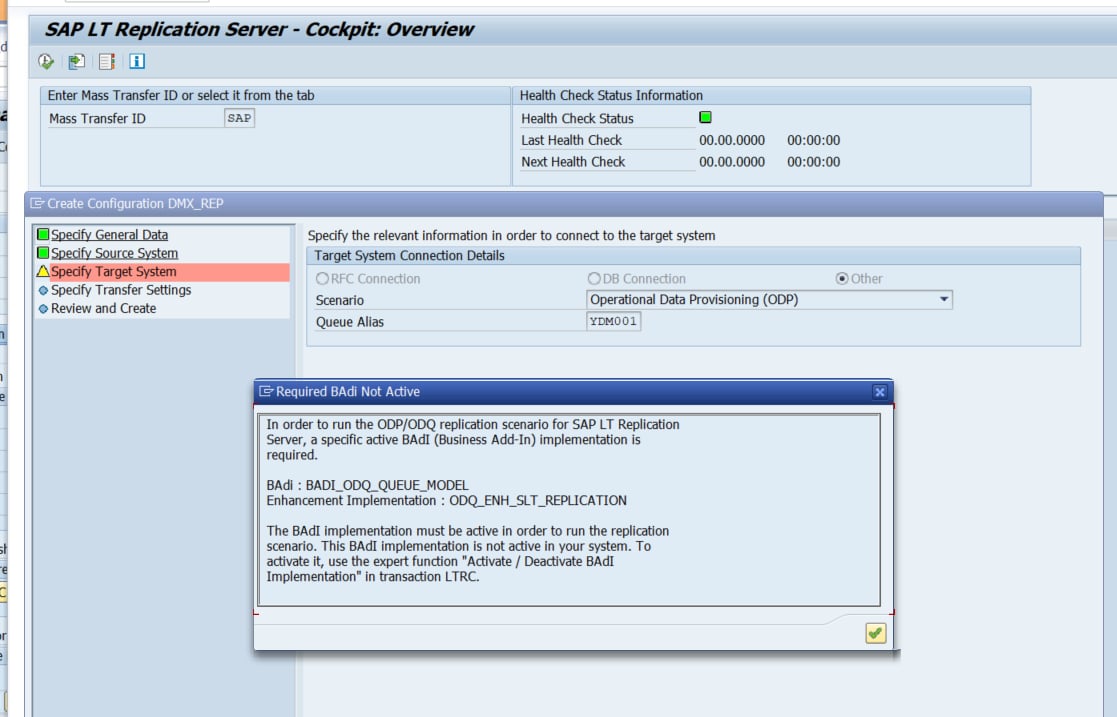Click blue diamond beside Review and Create

pyautogui.click(x=43, y=309)
